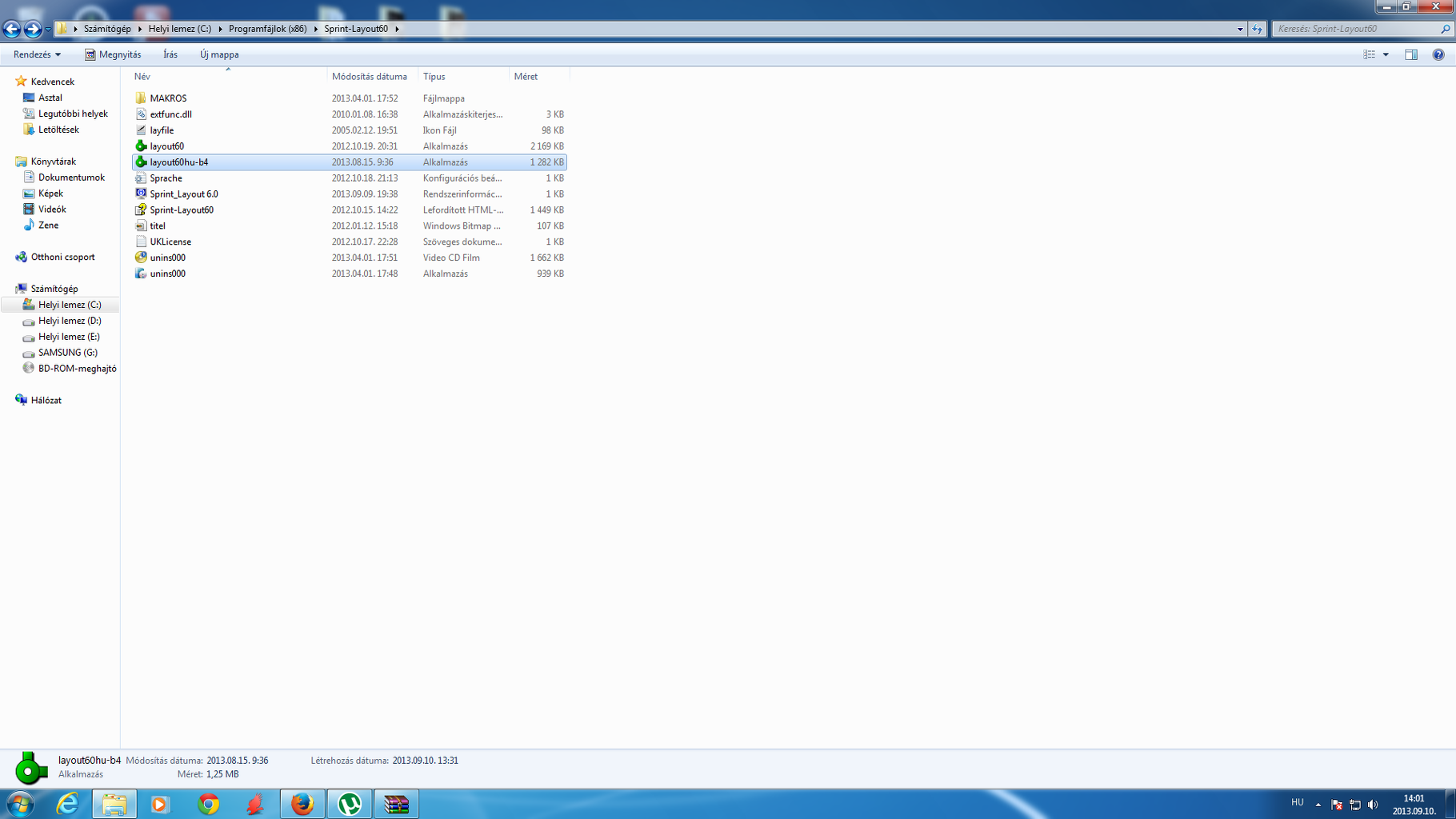Show hidden system tray icons
The width and height of the screenshot is (1456, 819).
coord(1318,805)
